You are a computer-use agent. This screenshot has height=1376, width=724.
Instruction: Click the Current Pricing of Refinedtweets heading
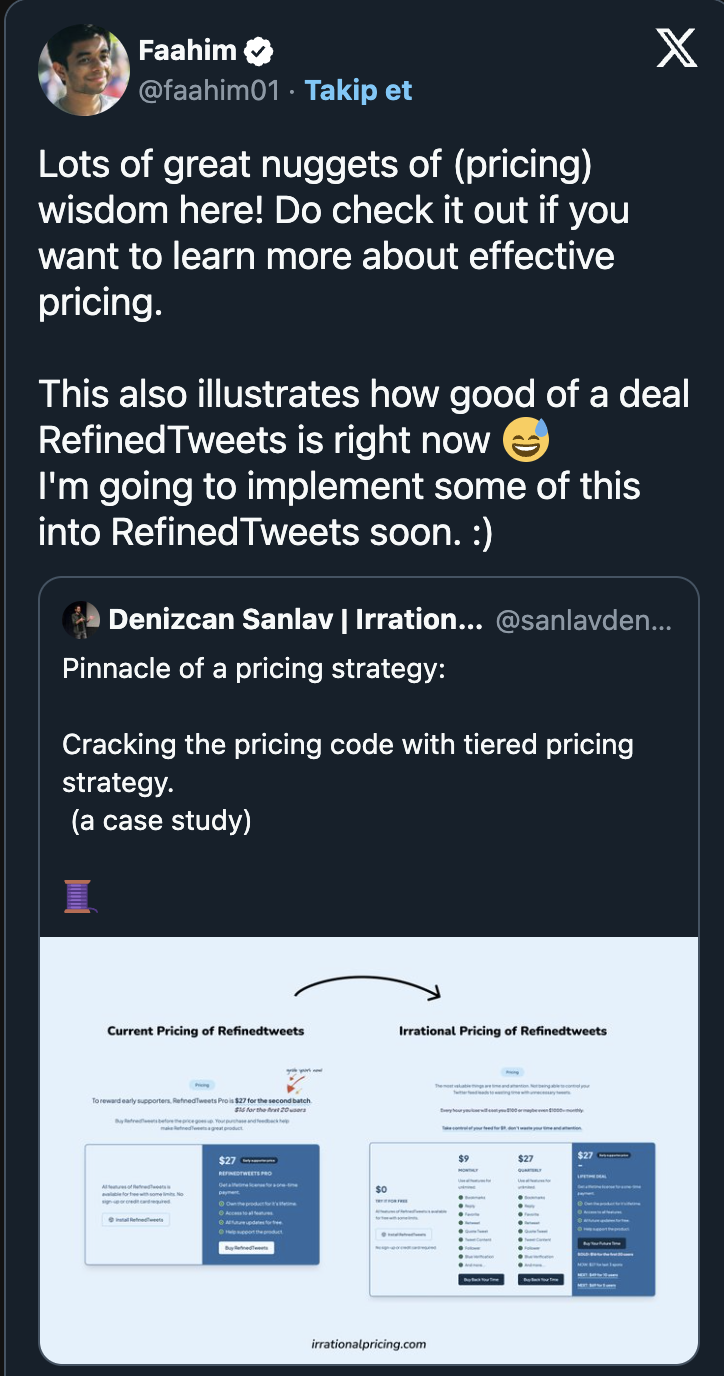[206, 1030]
